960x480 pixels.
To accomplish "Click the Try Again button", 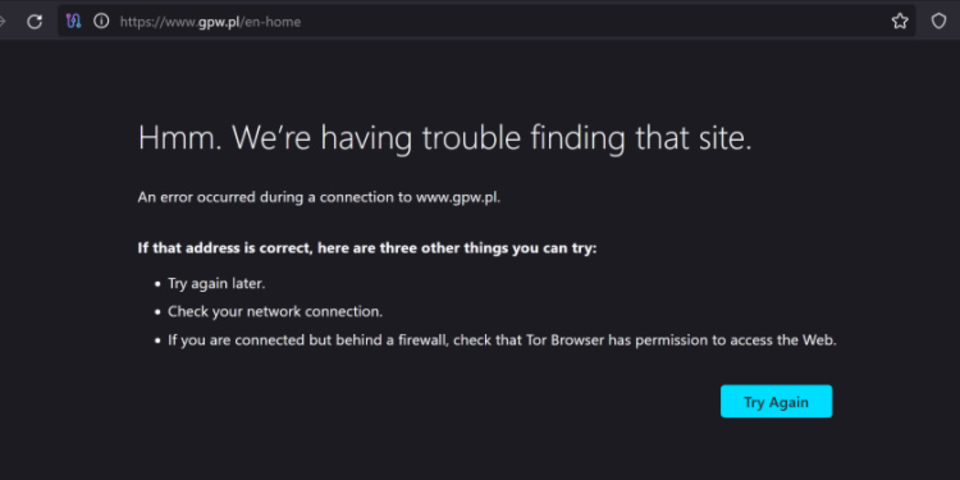I will pos(776,402).
